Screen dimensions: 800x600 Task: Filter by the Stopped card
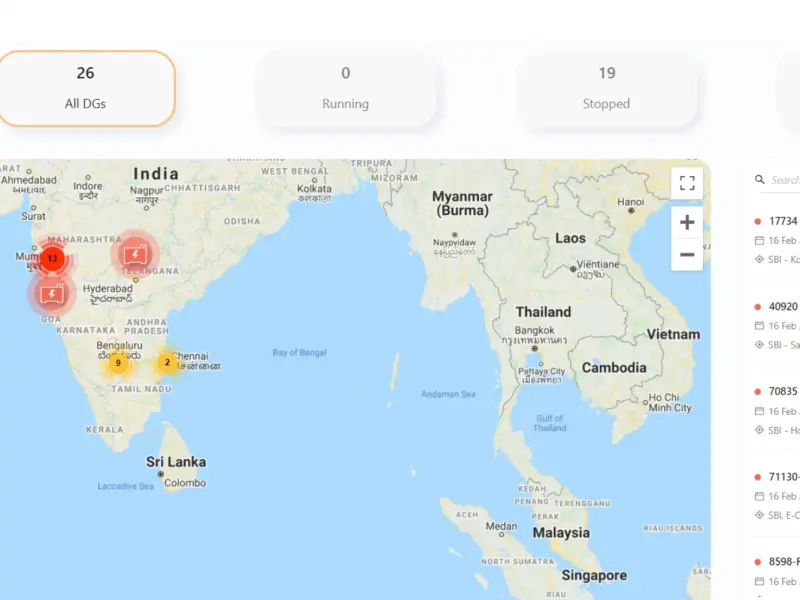coord(607,88)
